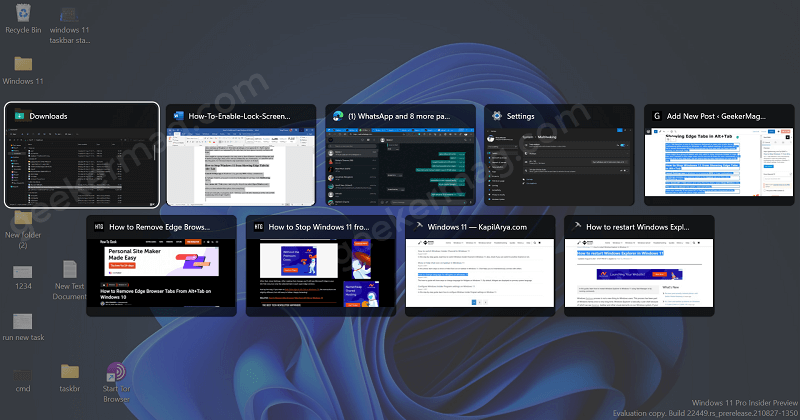This screenshot has width=800, height=420.
Task: Click the G icon on Add New Post card
Action: click(657, 116)
